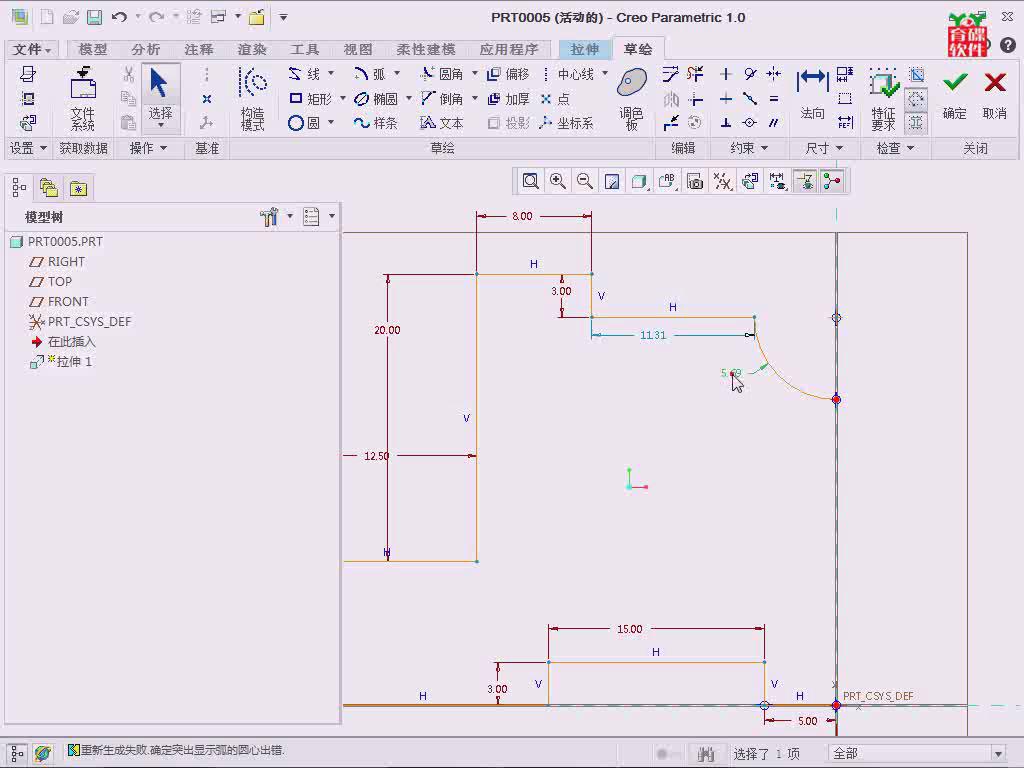The height and width of the screenshot is (768, 1024).
Task: Select the 椭圆 ellipse tool
Action: [x=376, y=99]
